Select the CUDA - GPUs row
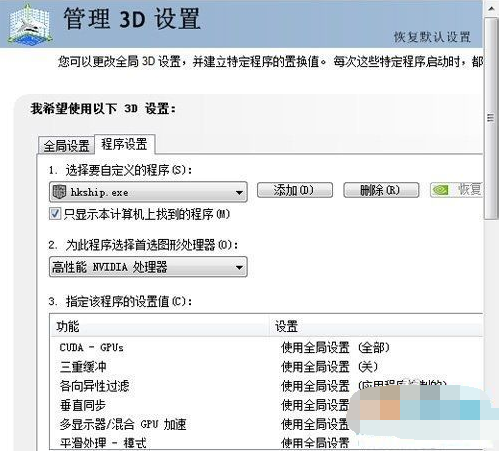The height and width of the screenshot is (451, 499). click(266, 348)
